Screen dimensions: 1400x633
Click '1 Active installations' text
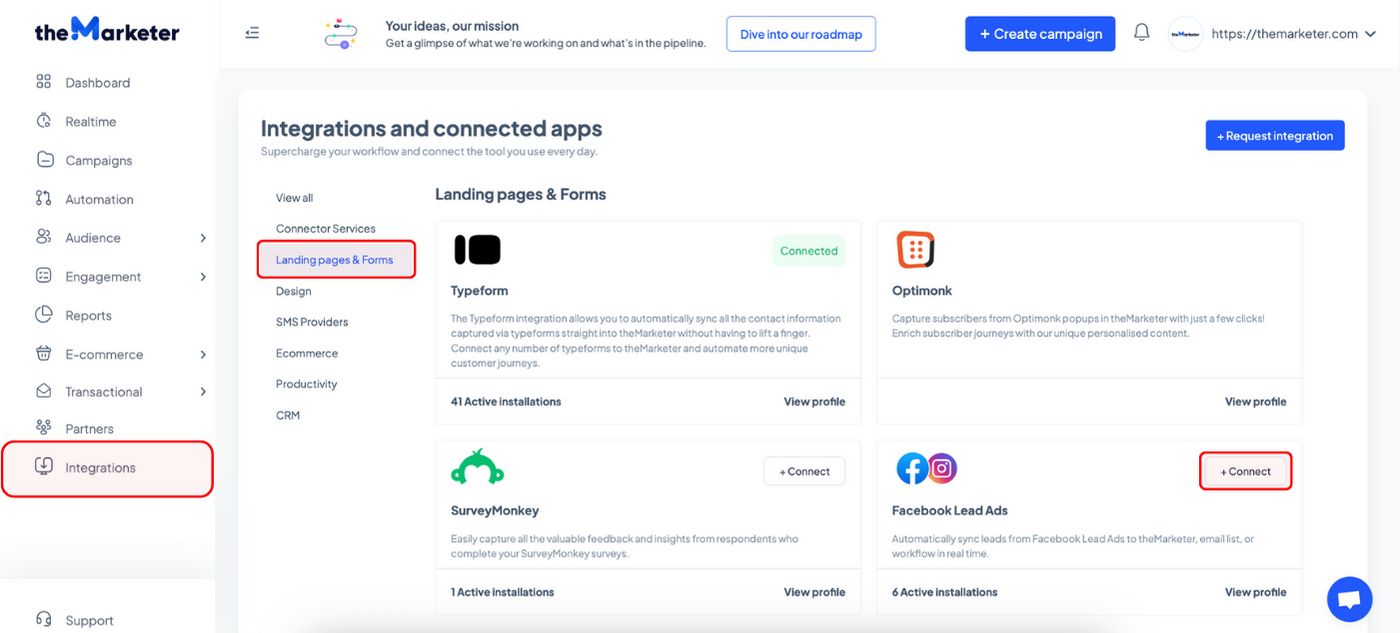point(502,592)
